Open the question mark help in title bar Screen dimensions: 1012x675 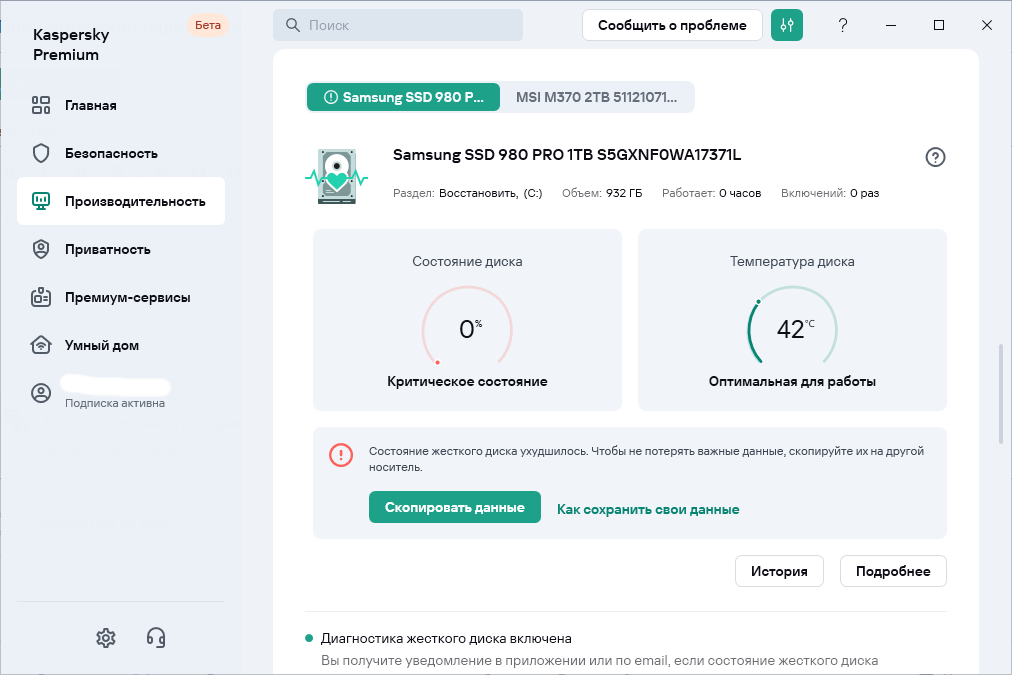(843, 25)
